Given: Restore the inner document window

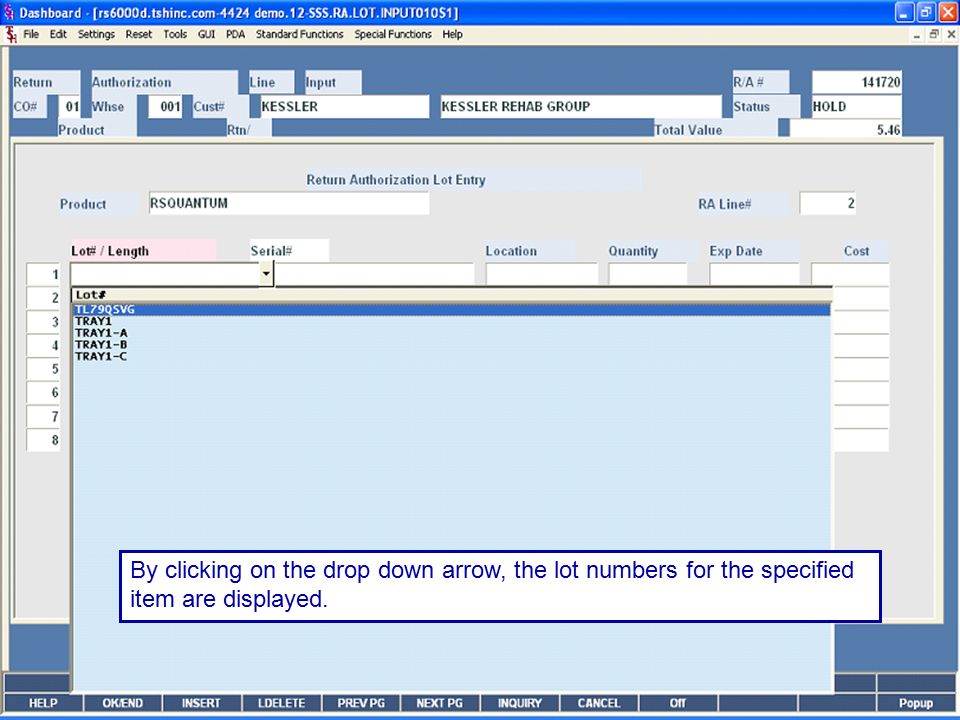Looking at the screenshot, I should pyautogui.click(x=934, y=35).
